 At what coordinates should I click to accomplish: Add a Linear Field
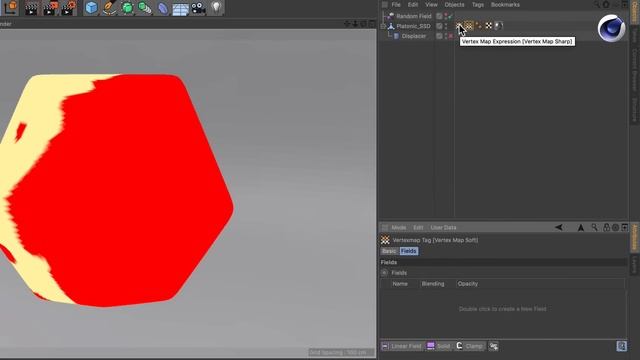pyautogui.click(x=402, y=346)
